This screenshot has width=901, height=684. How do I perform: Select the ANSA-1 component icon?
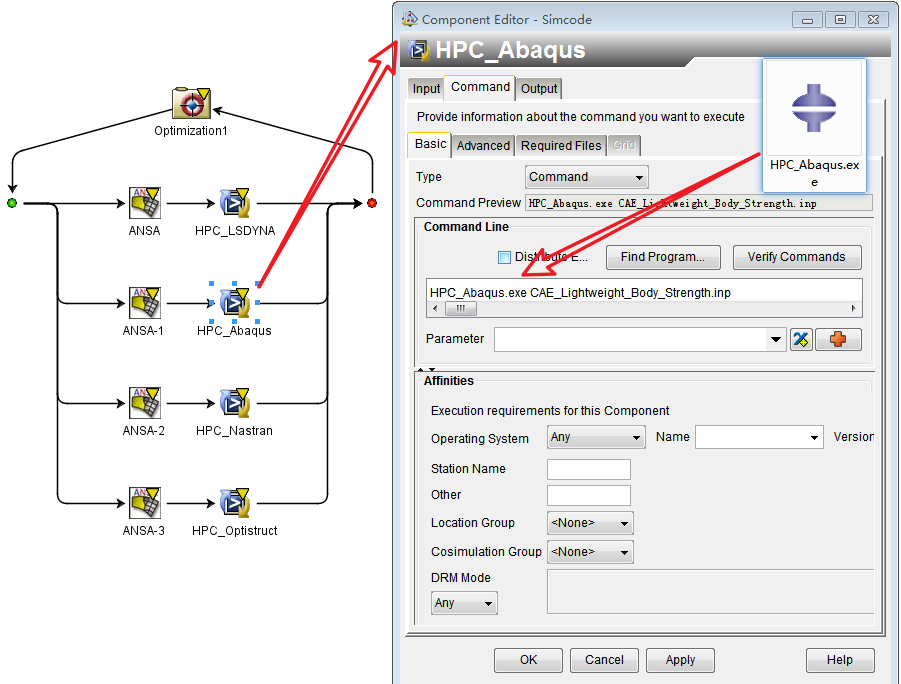pyautogui.click(x=145, y=303)
